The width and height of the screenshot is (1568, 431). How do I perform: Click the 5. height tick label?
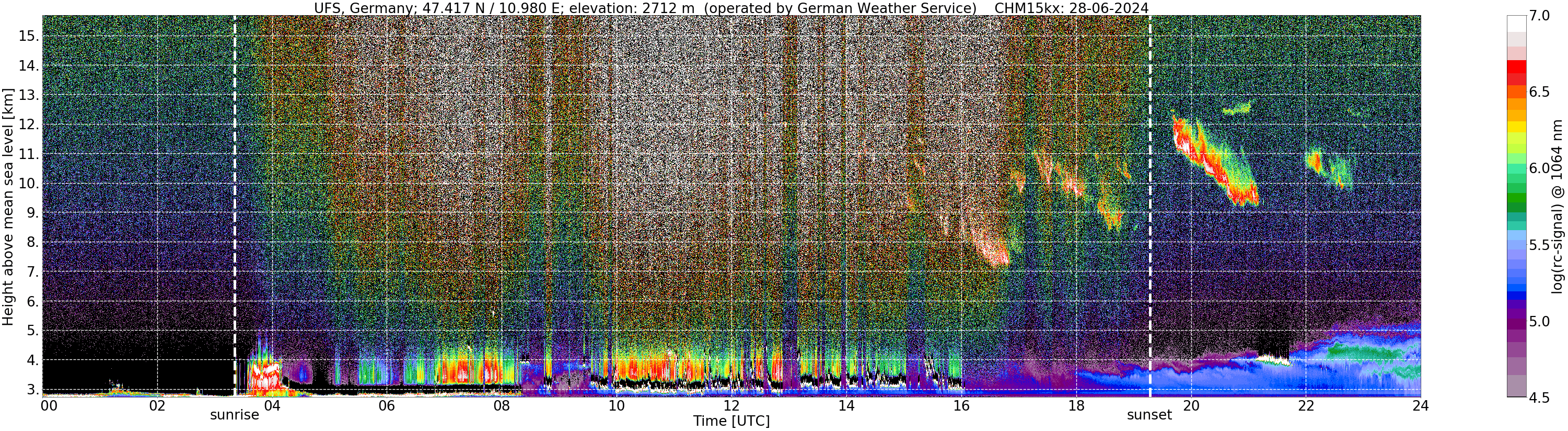coord(32,331)
